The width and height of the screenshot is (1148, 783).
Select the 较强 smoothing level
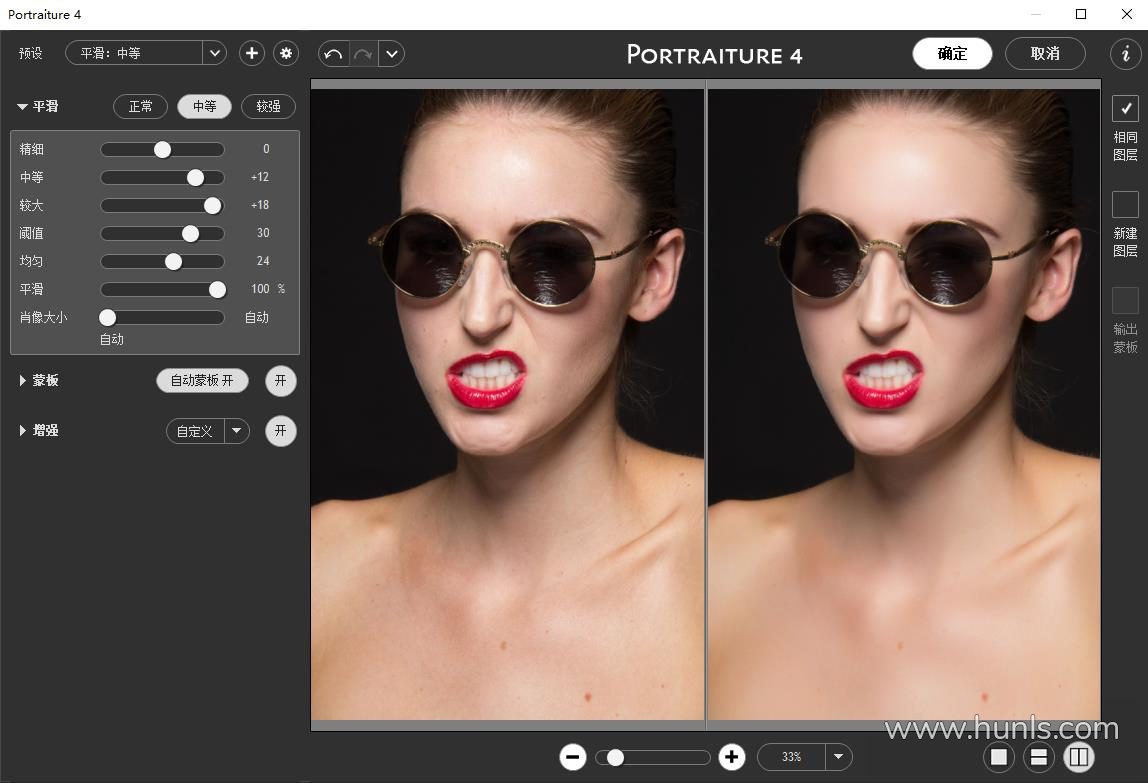point(268,106)
